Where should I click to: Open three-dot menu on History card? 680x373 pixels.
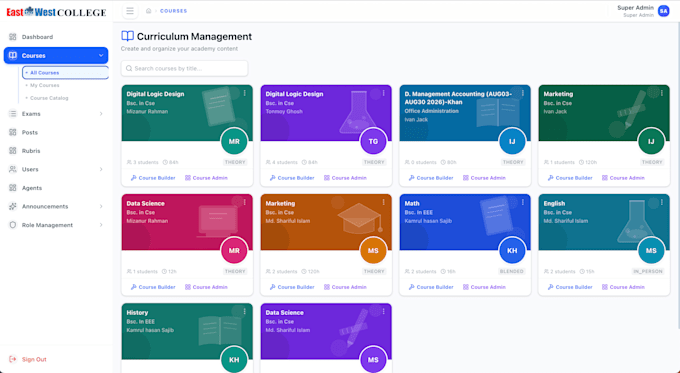pos(245,311)
